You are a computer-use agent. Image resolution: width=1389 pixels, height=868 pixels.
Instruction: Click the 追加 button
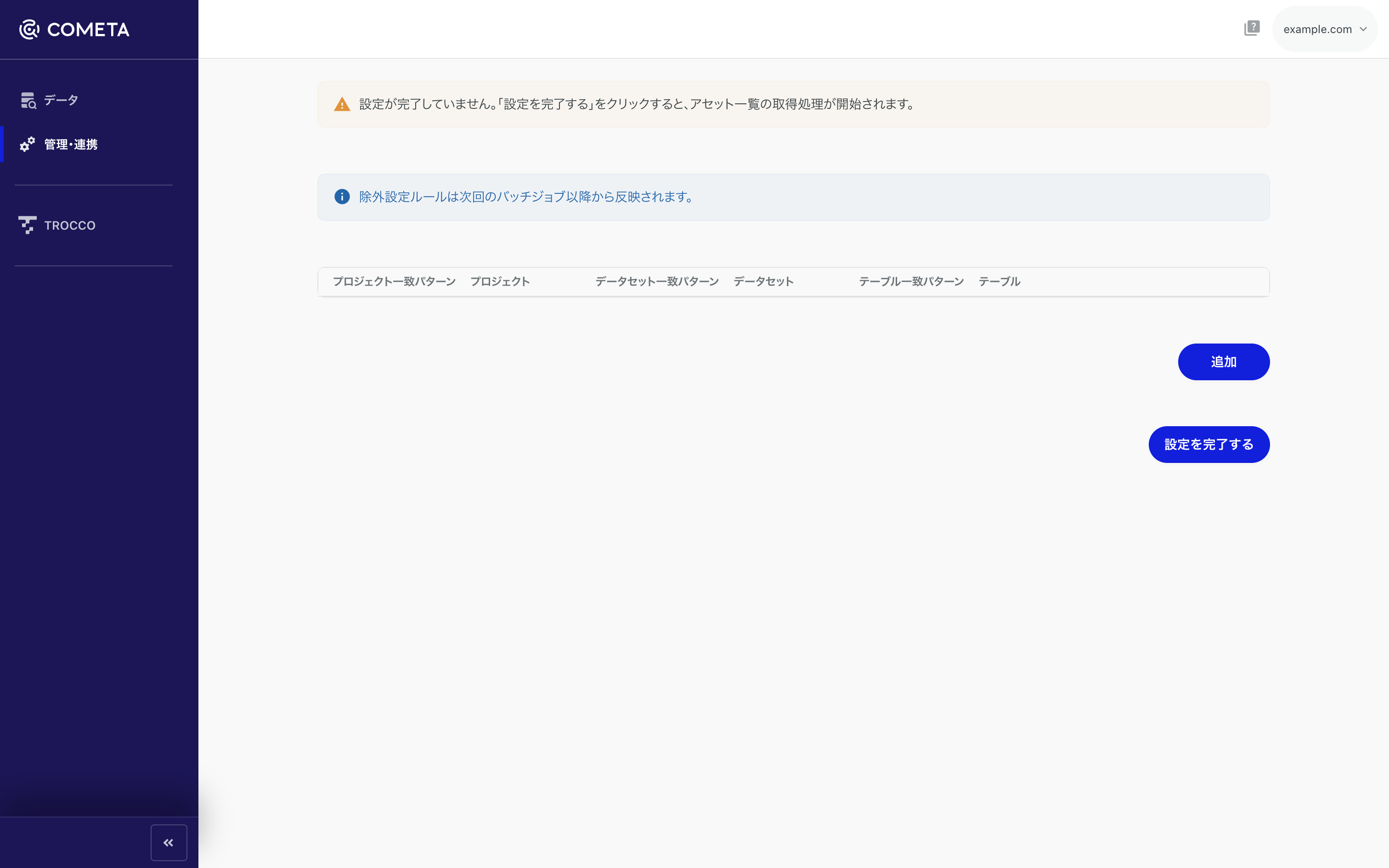click(1224, 362)
